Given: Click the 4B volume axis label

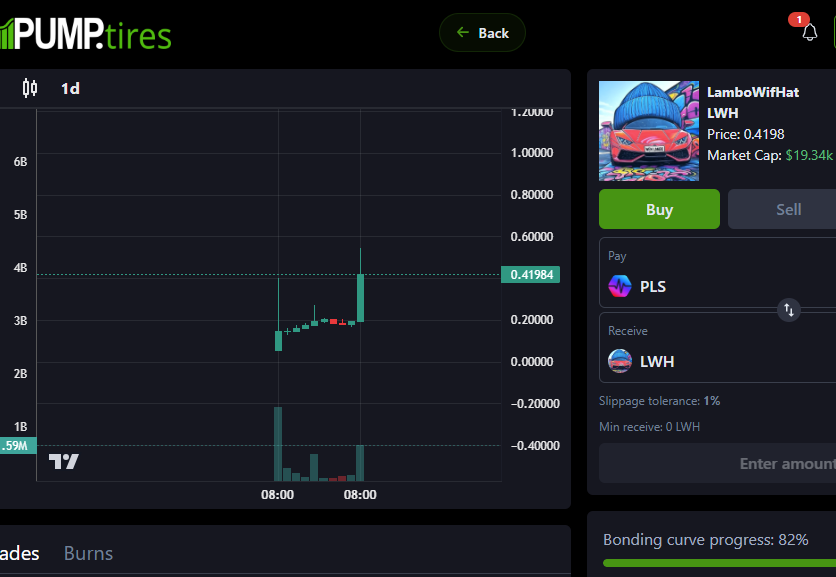Looking at the screenshot, I should coord(20,268).
